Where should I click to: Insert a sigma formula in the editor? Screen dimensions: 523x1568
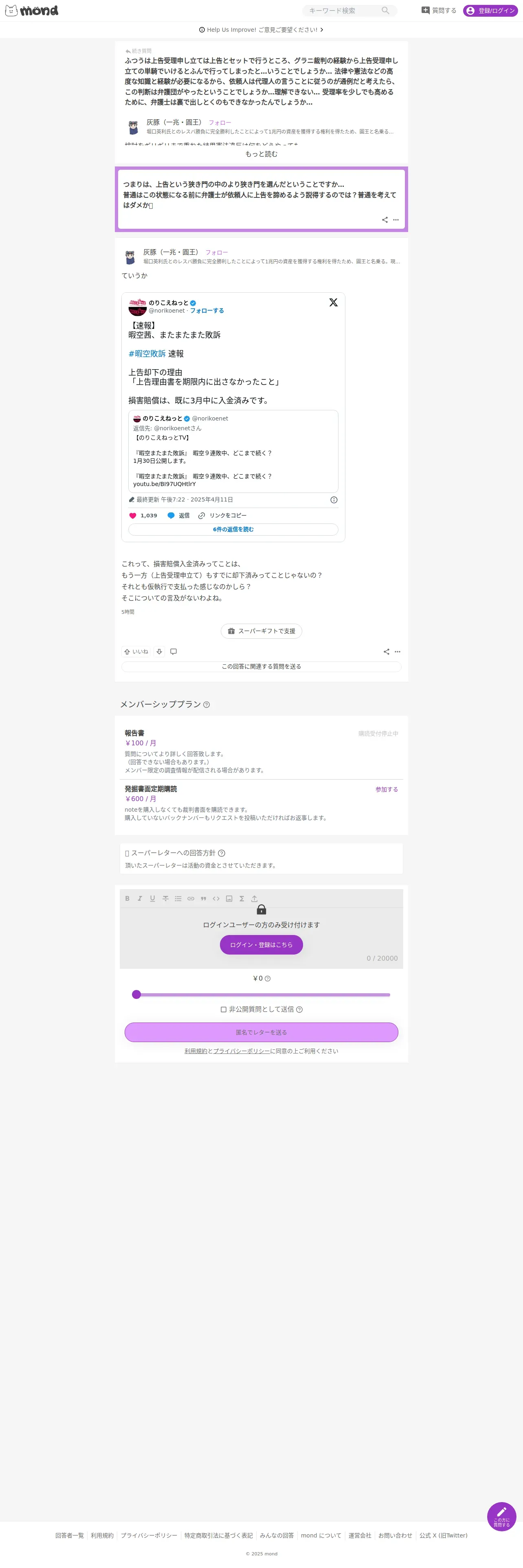242,898
